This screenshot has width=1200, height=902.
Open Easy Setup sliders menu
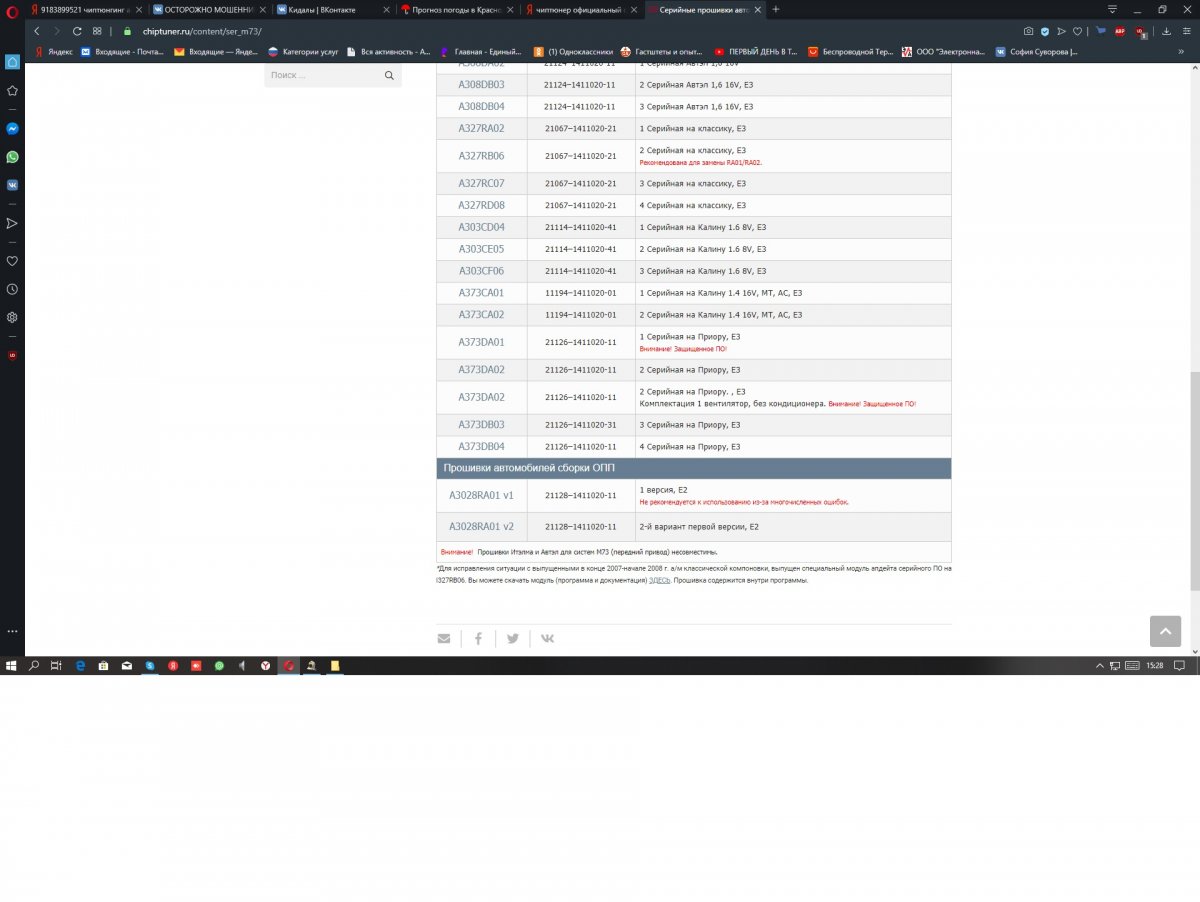pyautogui.click(x=1186, y=31)
